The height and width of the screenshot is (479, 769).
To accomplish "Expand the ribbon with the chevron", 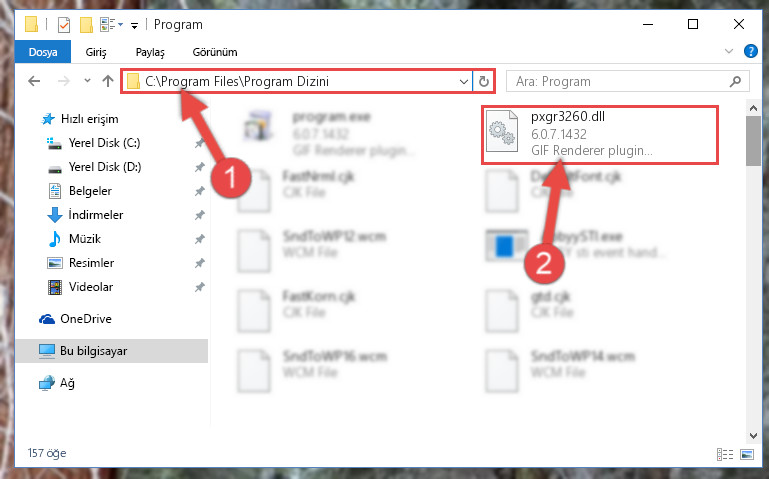I will click(729, 51).
